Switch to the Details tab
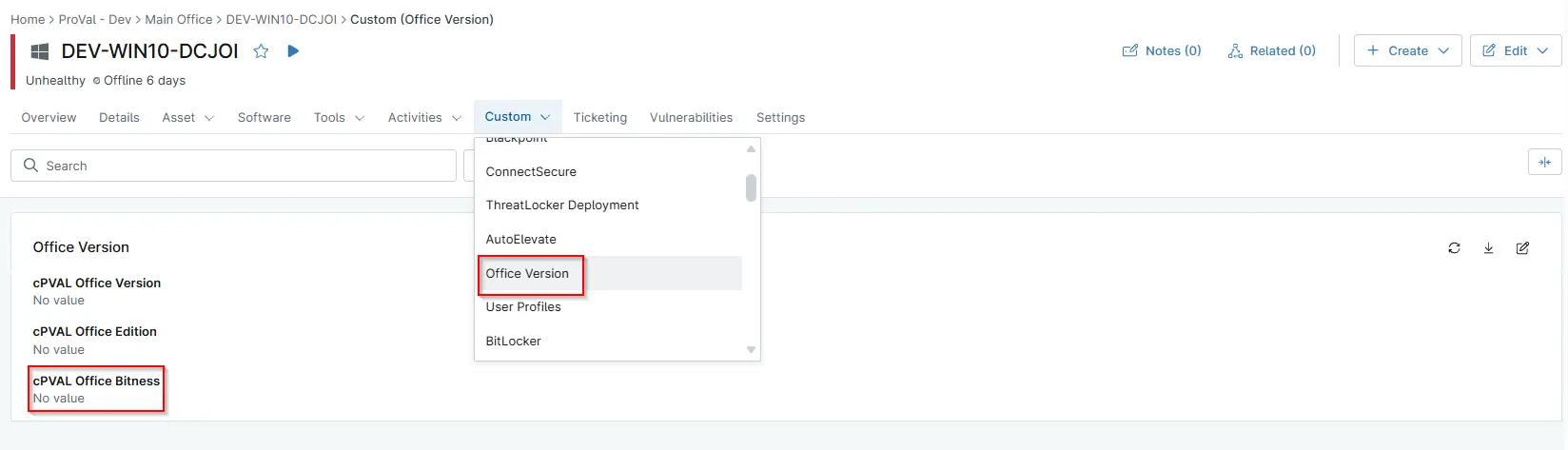1568x450 pixels. [119, 118]
